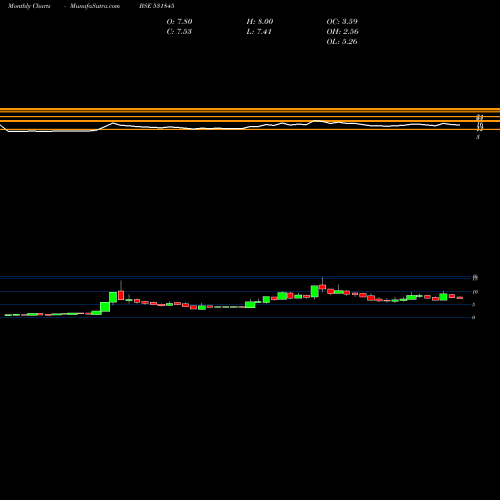Click the last red candle on the chart
500x500 pixels.
[x=460, y=298]
